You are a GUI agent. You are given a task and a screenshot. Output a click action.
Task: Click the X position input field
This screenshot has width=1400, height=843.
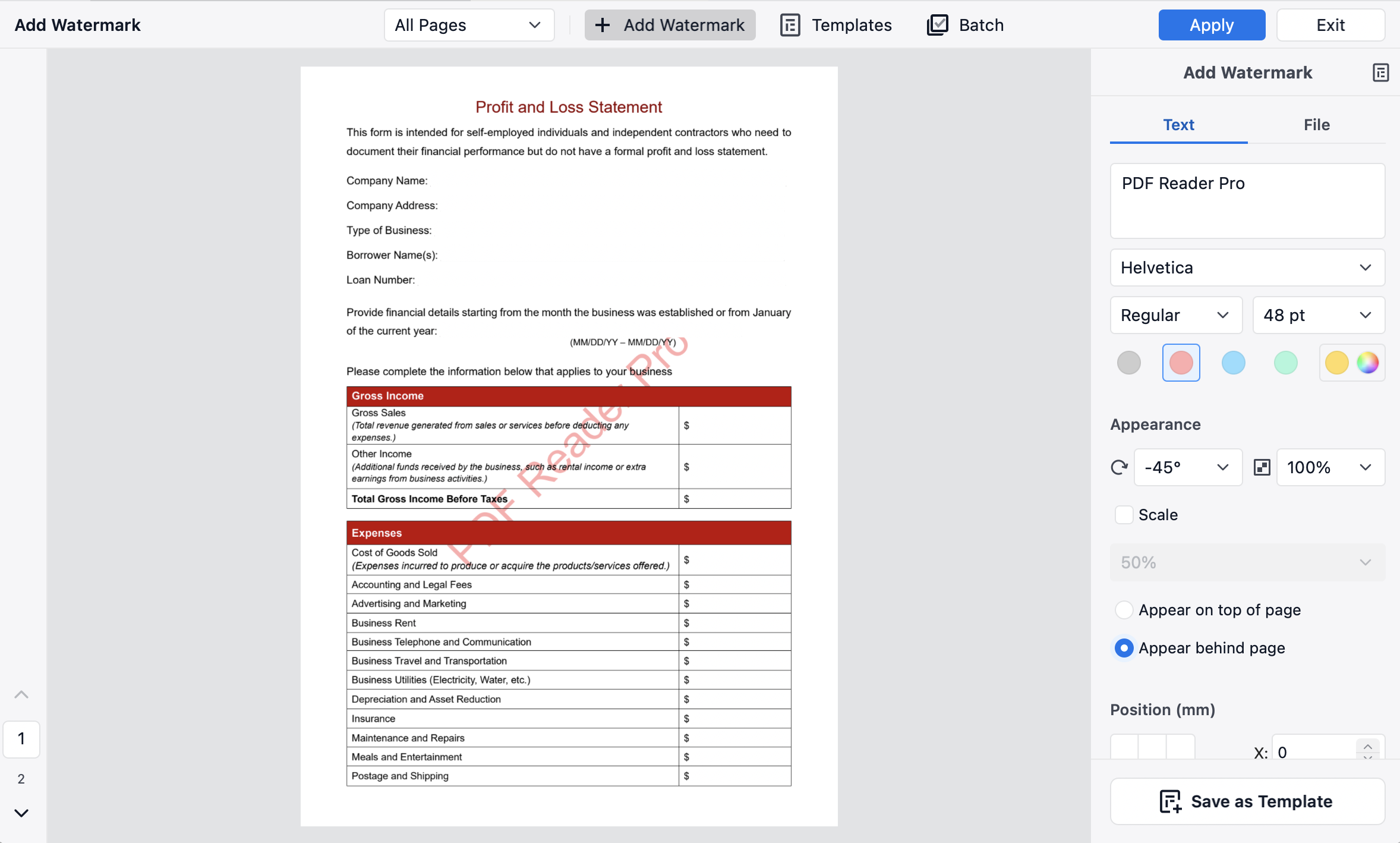(1314, 751)
